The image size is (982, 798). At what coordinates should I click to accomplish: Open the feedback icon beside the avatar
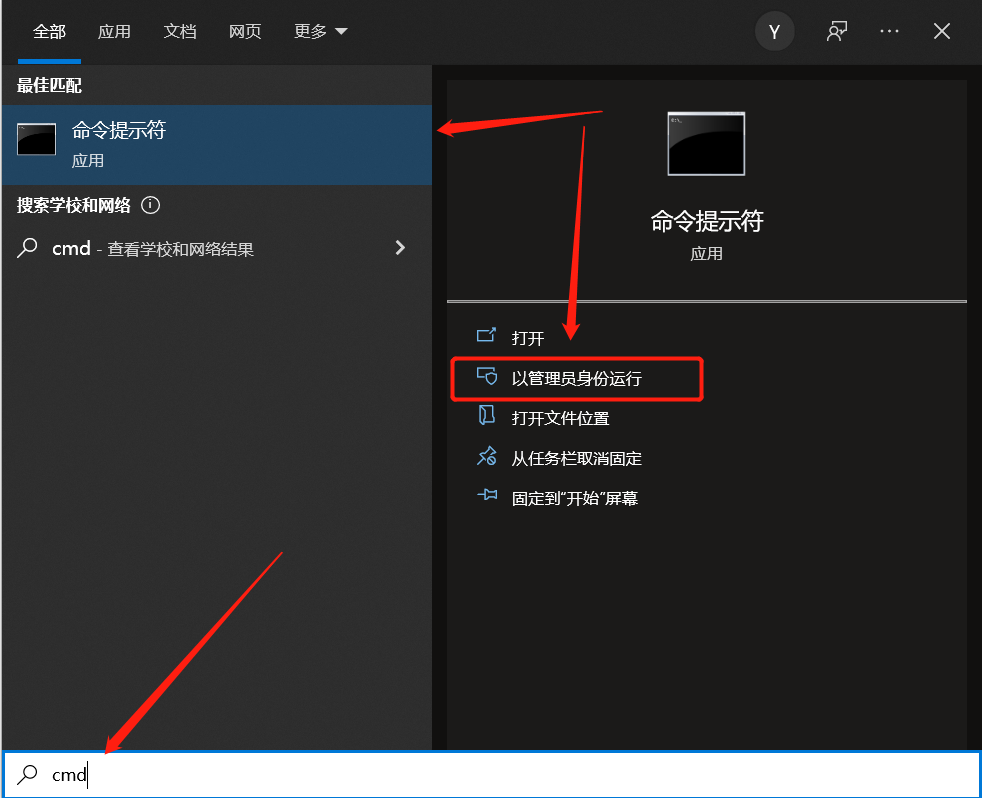[836, 32]
